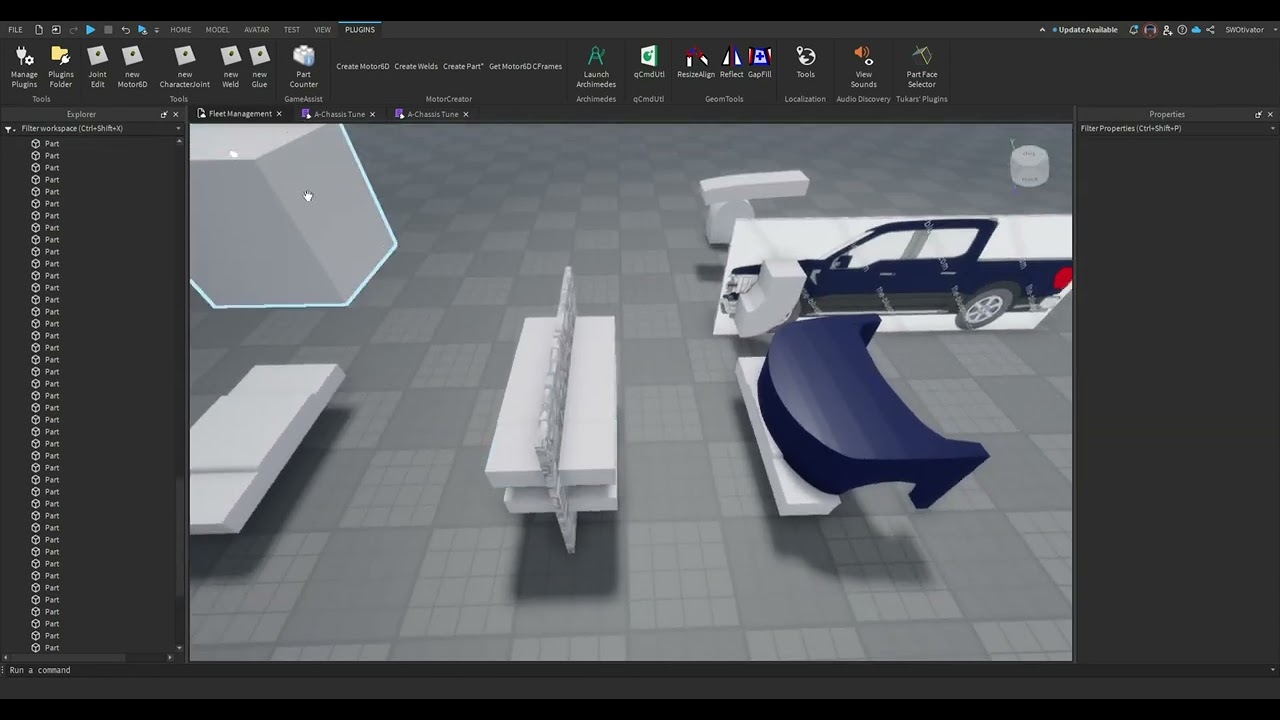Create a new Glue joint

pyautogui.click(x=260, y=66)
